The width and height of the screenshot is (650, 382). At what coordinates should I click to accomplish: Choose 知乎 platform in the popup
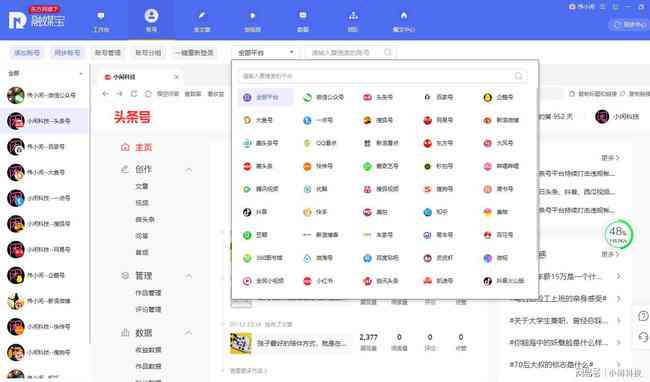(436, 212)
